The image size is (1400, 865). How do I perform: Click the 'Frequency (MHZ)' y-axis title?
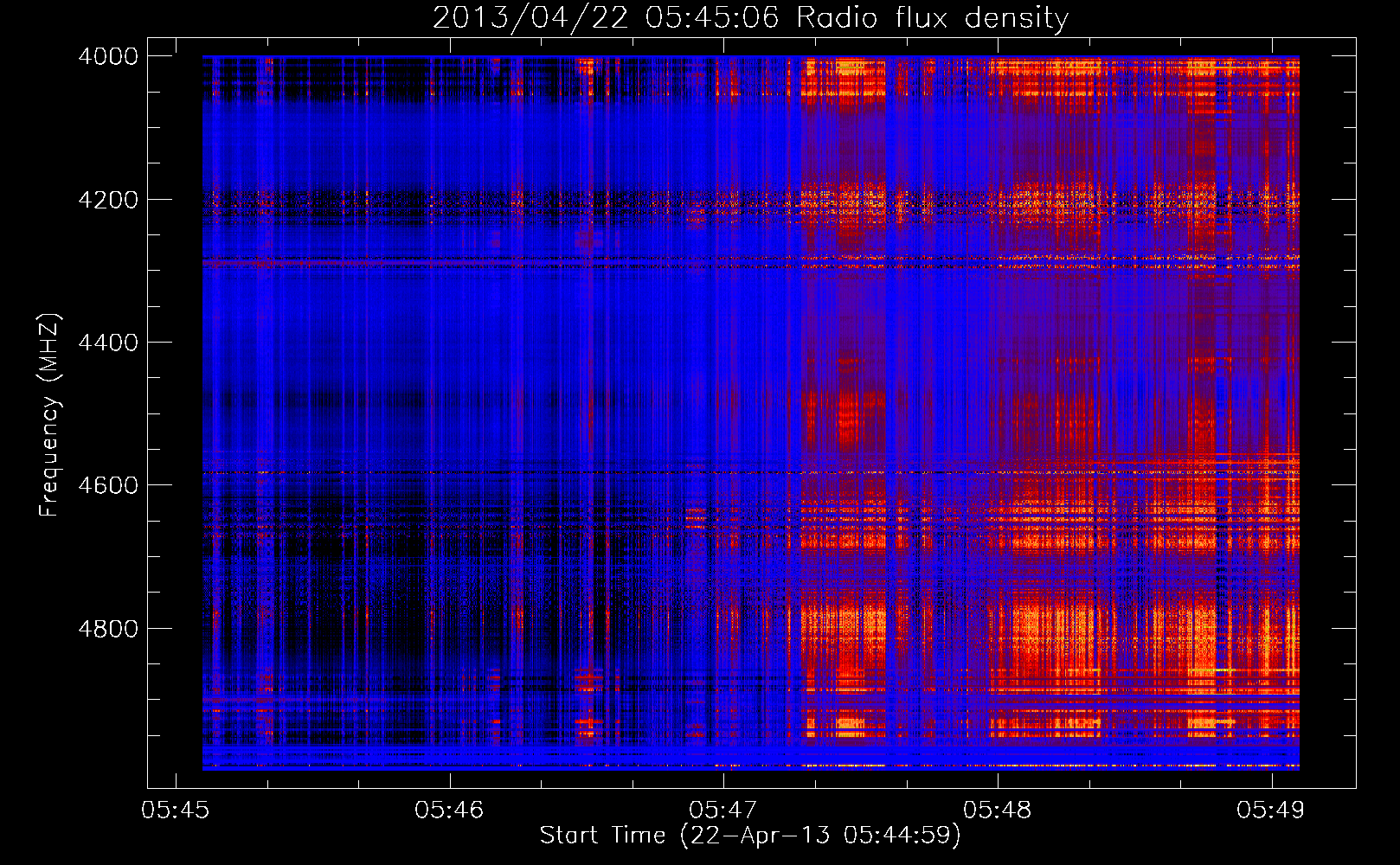pyautogui.click(x=49, y=414)
